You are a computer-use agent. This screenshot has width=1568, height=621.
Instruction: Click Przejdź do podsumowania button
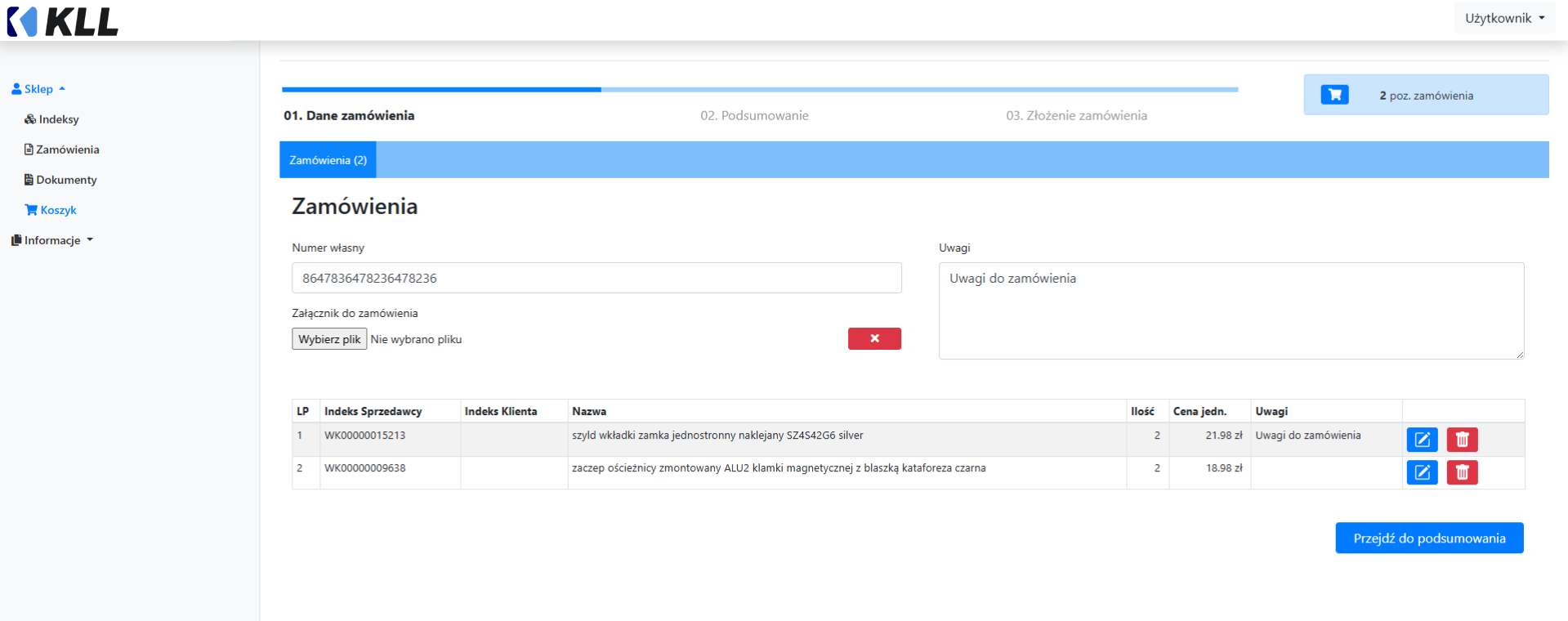1428,538
